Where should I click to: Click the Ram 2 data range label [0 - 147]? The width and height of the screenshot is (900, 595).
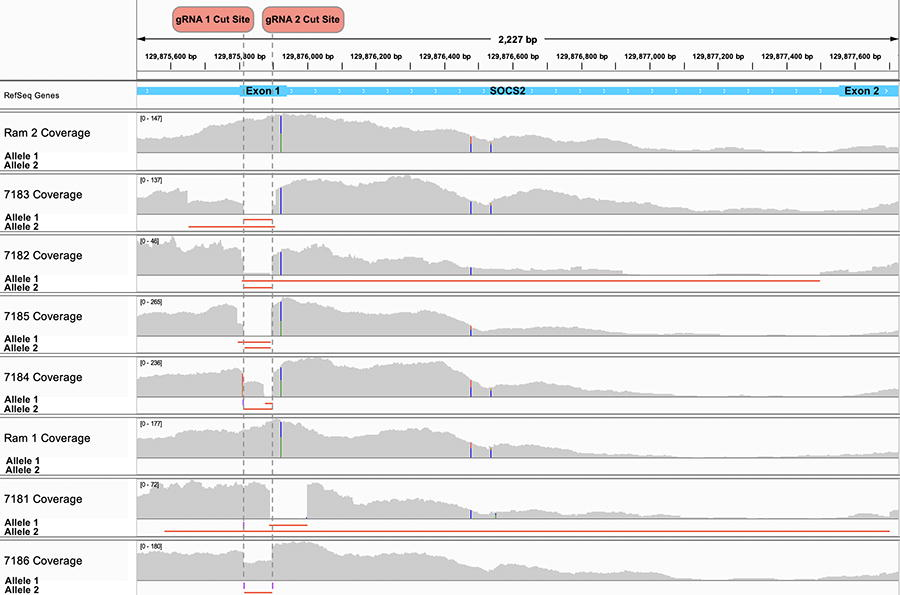click(151, 119)
